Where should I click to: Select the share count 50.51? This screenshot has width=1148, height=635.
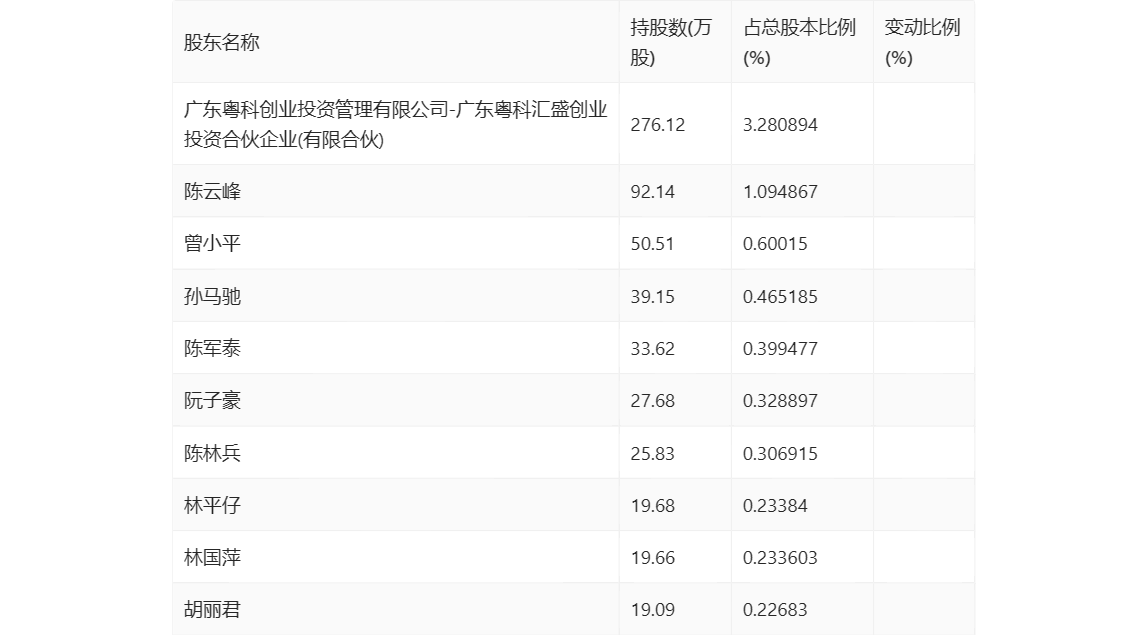652,243
